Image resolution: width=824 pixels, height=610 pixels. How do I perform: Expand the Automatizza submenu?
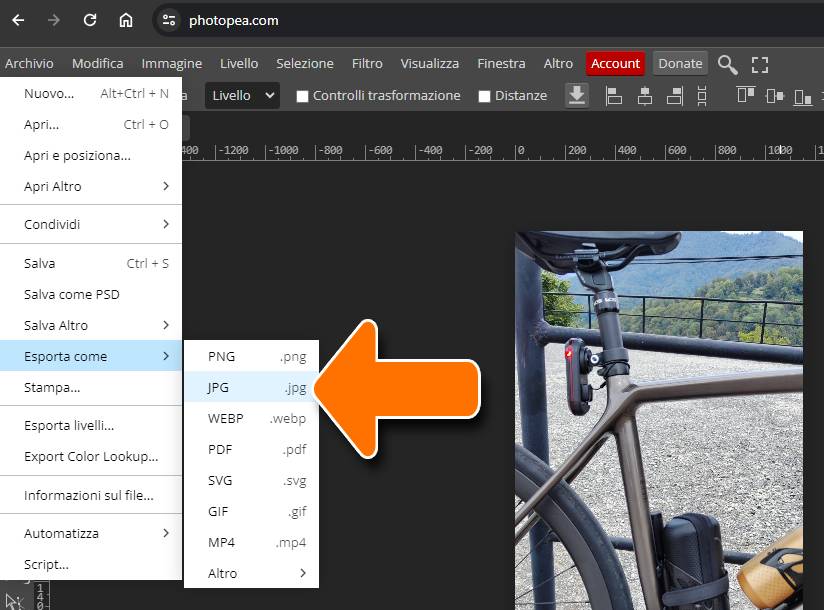coord(91,533)
